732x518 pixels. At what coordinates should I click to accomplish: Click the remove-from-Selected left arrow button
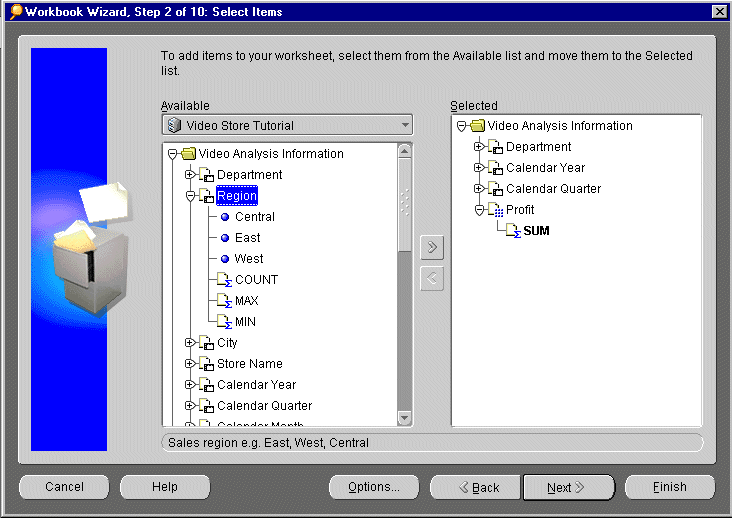(x=432, y=279)
